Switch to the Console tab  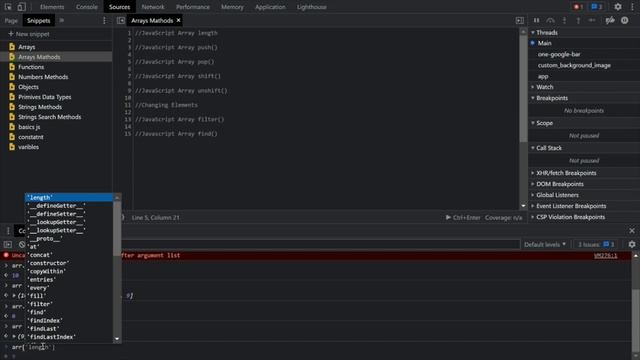pyautogui.click(x=87, y=7)
